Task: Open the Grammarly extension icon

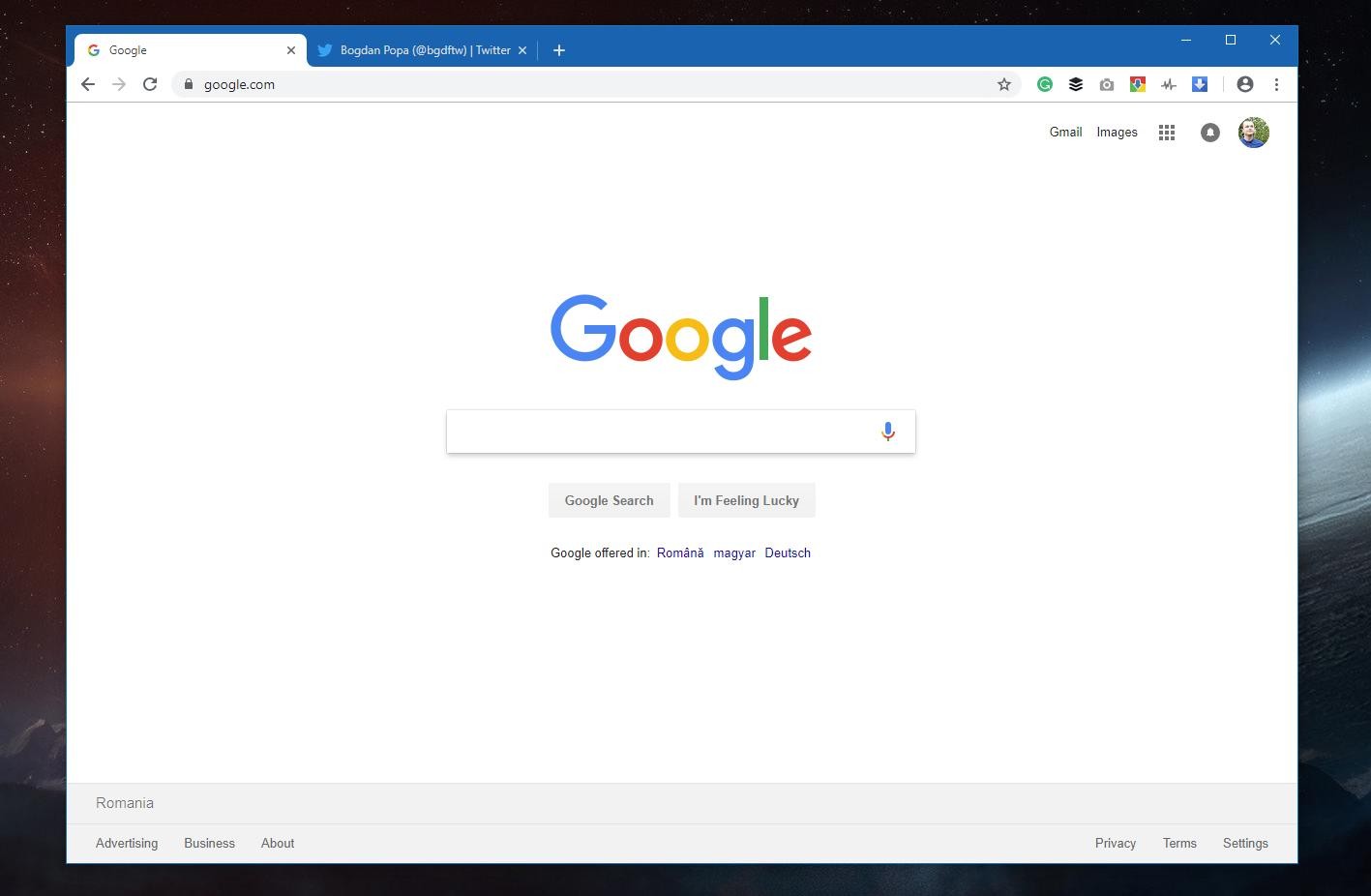Action: (1045, 84)
